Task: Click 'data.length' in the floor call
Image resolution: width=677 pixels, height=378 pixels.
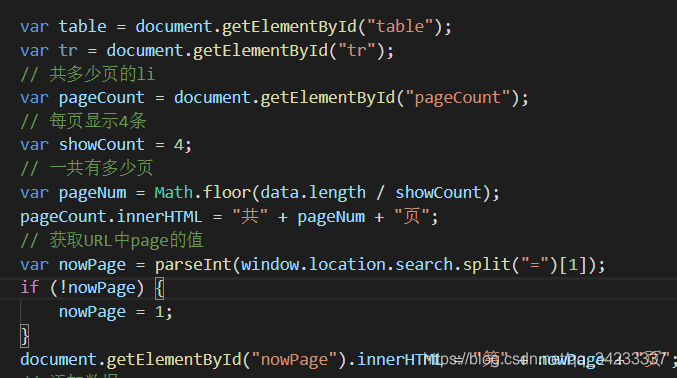Action: (313, 193)
